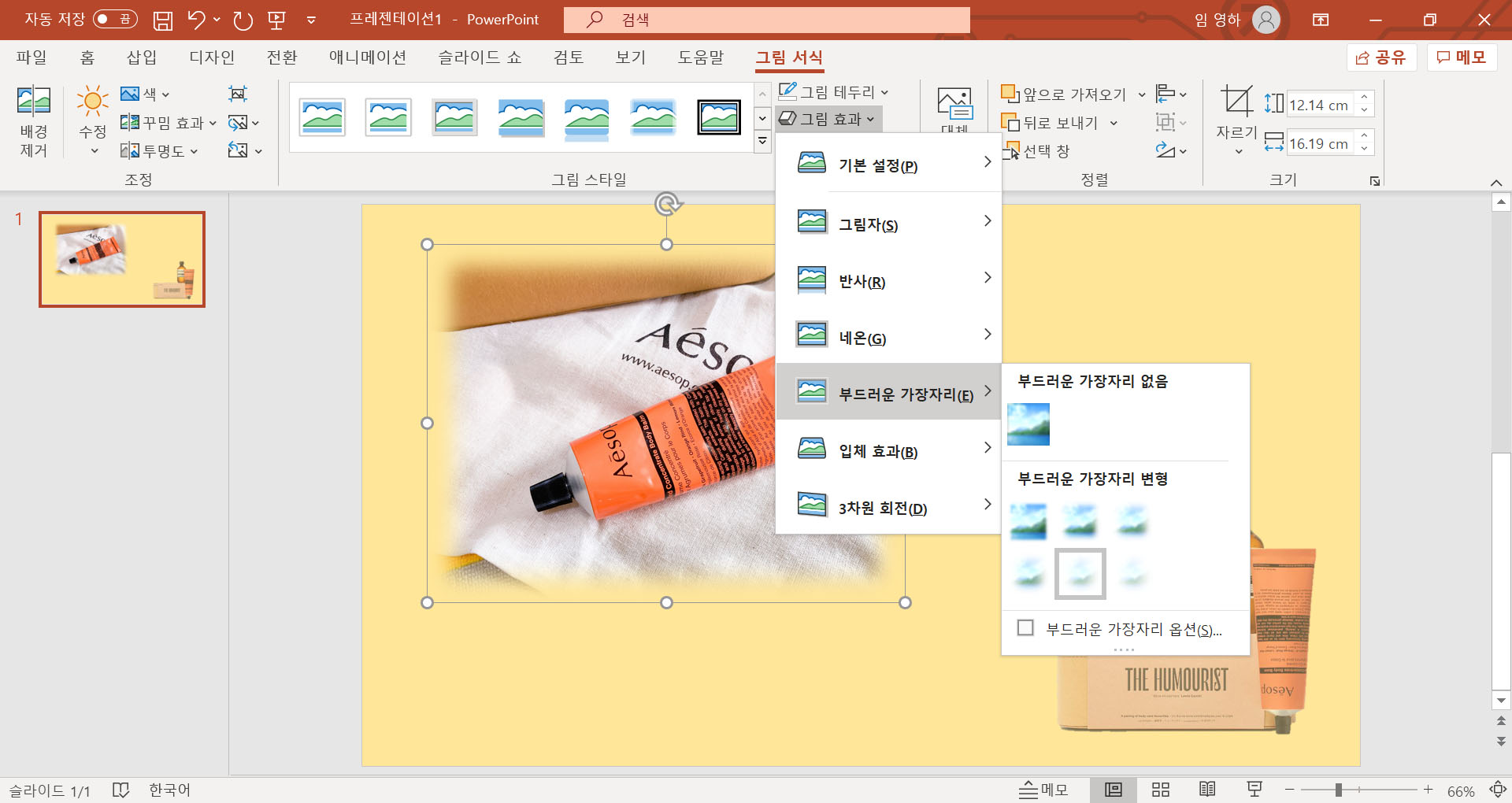Screen dimensions: 1512x803
Task: Open Remove Background (배경 제거) tool
Action: click(34, 122)
